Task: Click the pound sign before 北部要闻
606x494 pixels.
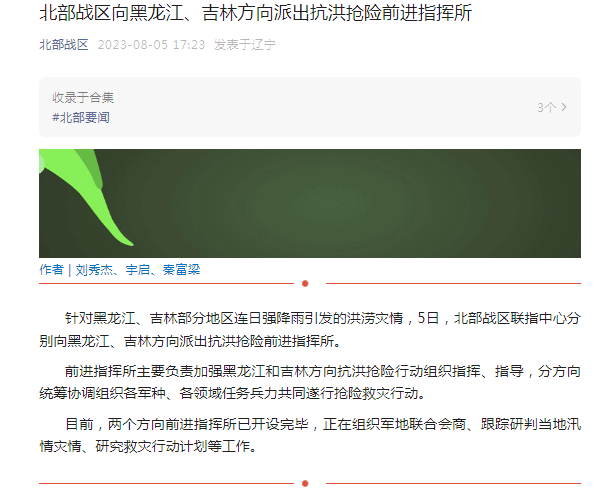Action: tap(56, 118)
